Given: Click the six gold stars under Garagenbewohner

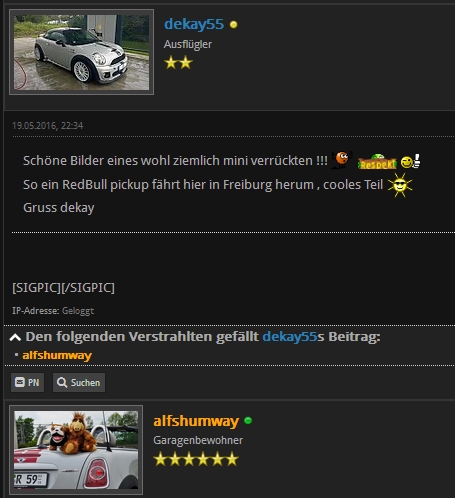Looking at the screenshot, I should point(196,459).
